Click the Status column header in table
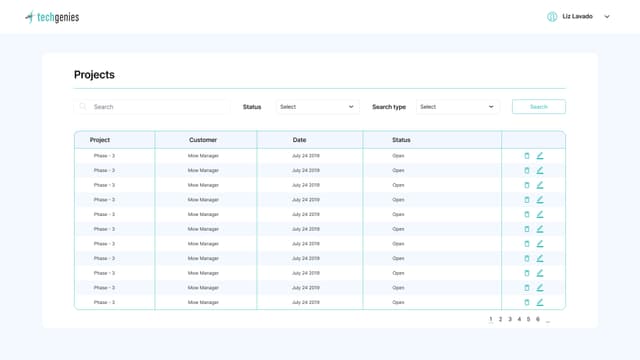The height and width of the screenshot is (360, 640). coord(401,140)
